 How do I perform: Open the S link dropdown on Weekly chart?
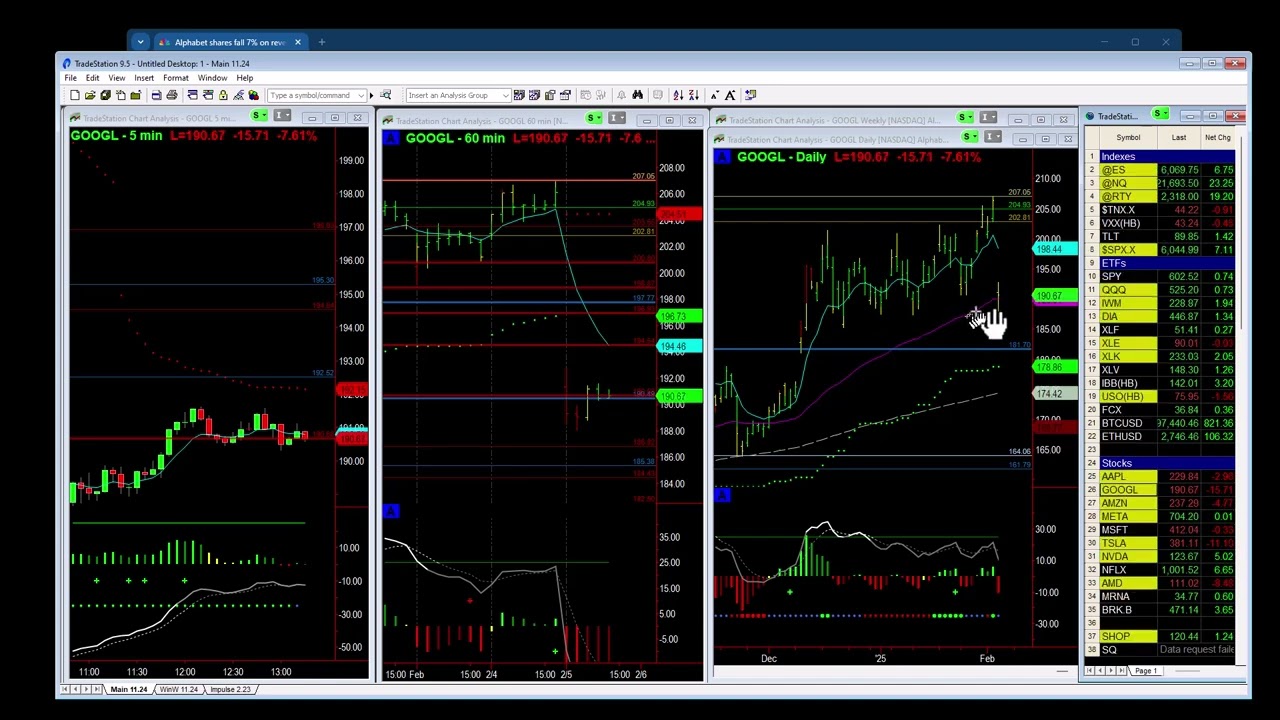pyautogui.click(x=972, y=119)
